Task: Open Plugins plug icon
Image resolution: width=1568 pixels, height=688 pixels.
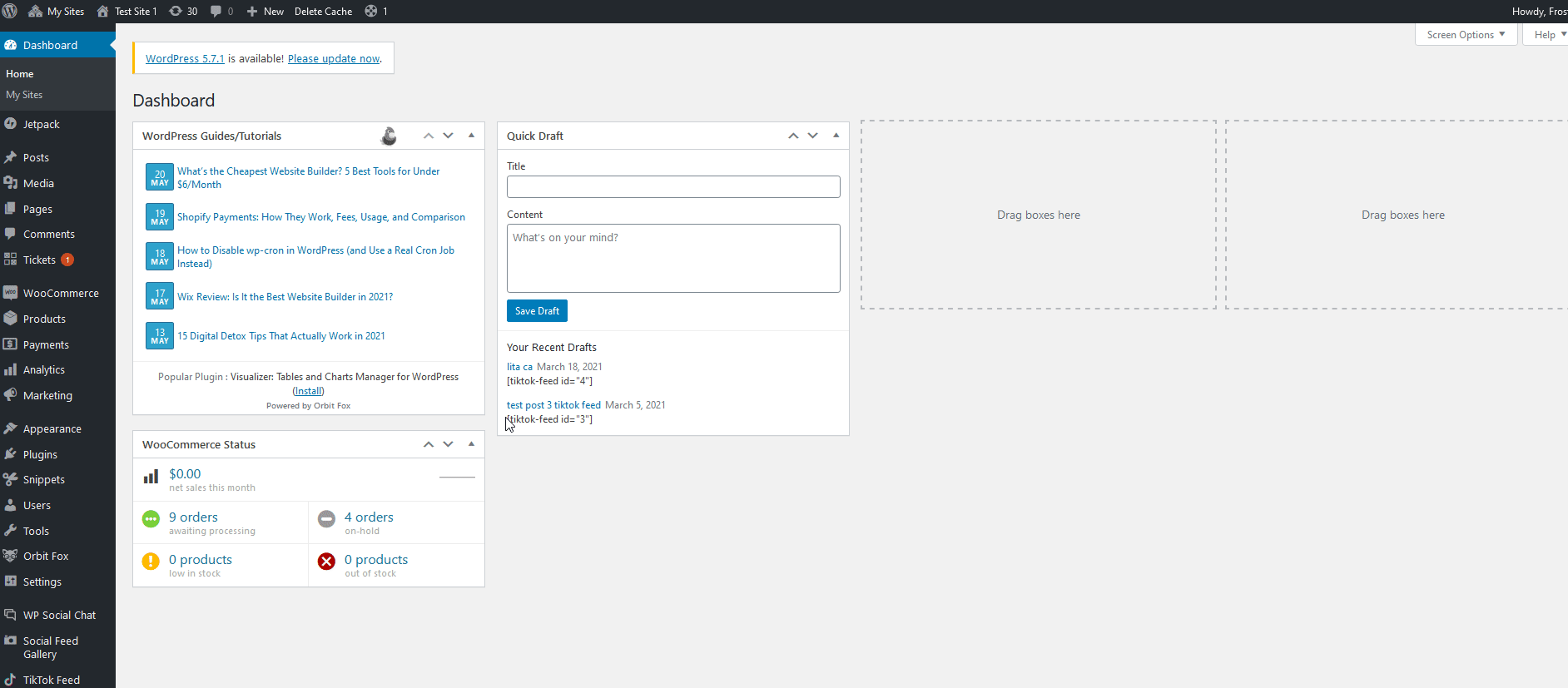Action: click(x=10, y=454)
